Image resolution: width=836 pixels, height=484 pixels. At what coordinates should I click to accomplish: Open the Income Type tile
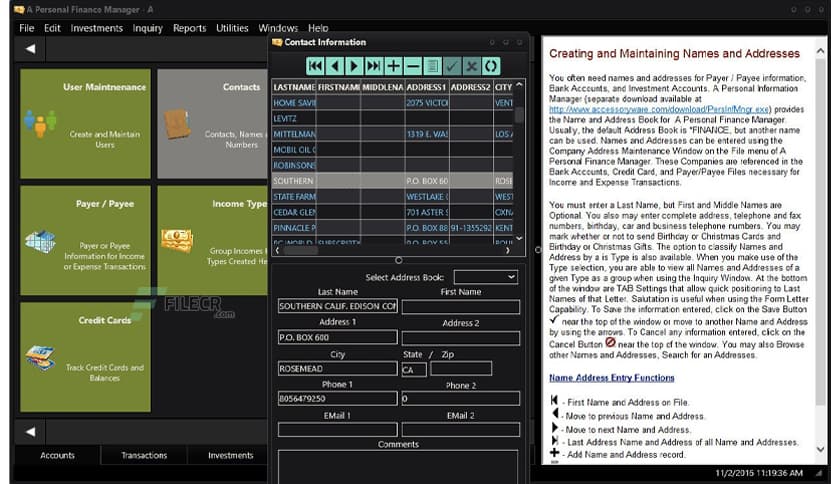pyautogui.click(x=213, y=240)
